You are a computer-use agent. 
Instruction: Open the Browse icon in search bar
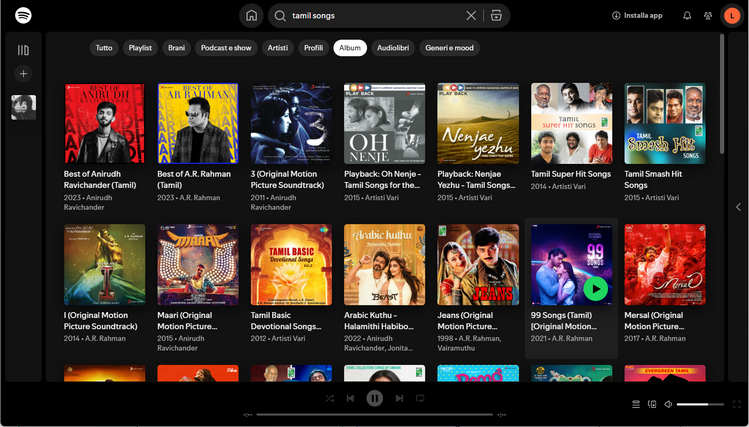pos(496,16)
